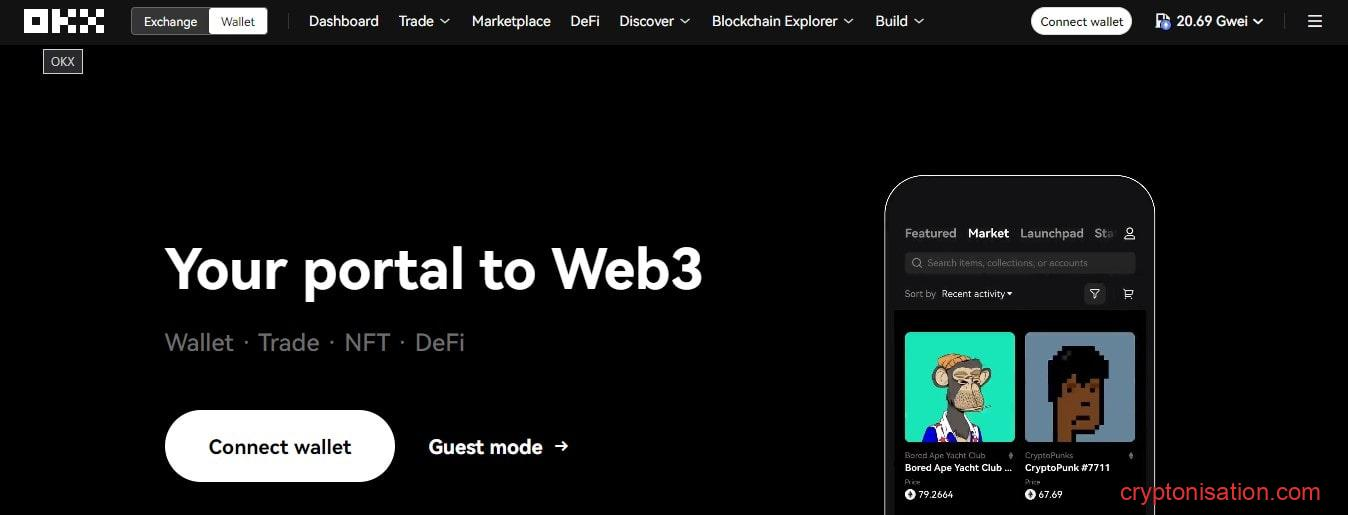
Task: Tap the profile user icon in phone mockup
Action: coord(1129,233)
